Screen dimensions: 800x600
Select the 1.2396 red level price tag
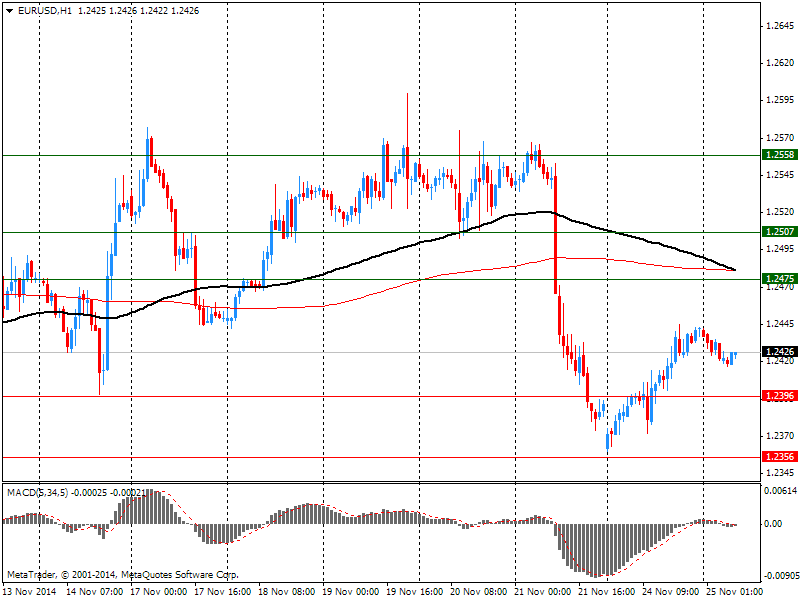coord(780,396)
